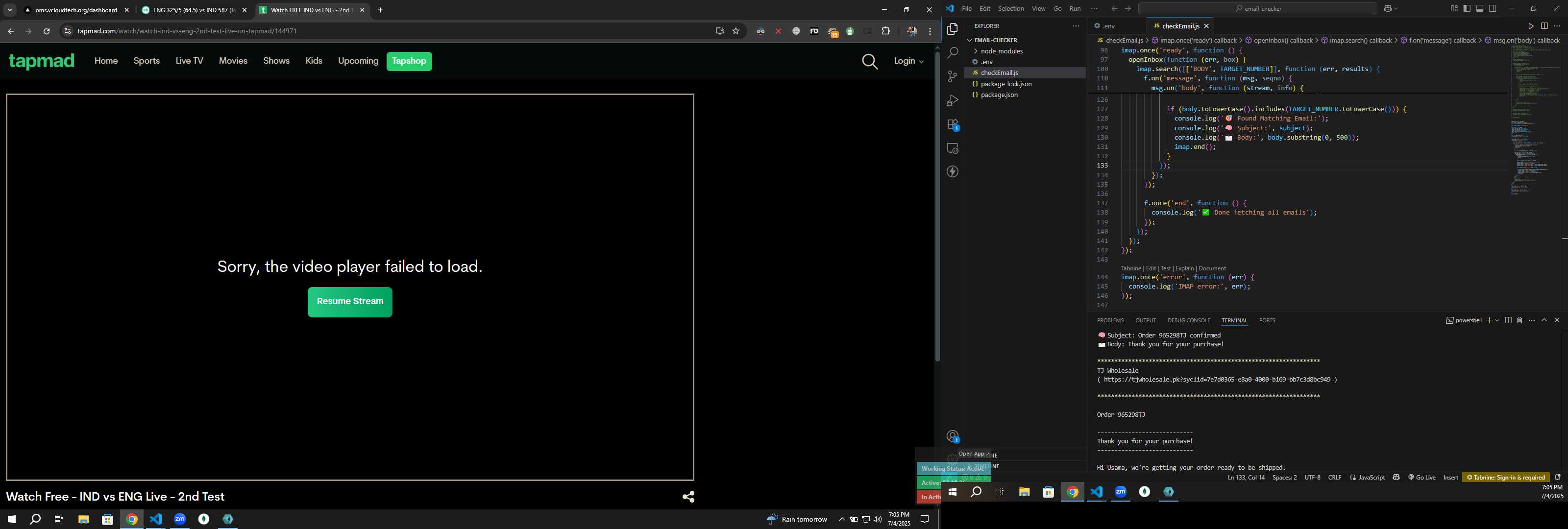Click tapmad search magnifier icon
The height and width of the screenshot is (529, 1568).
click(x=870, y=62)
